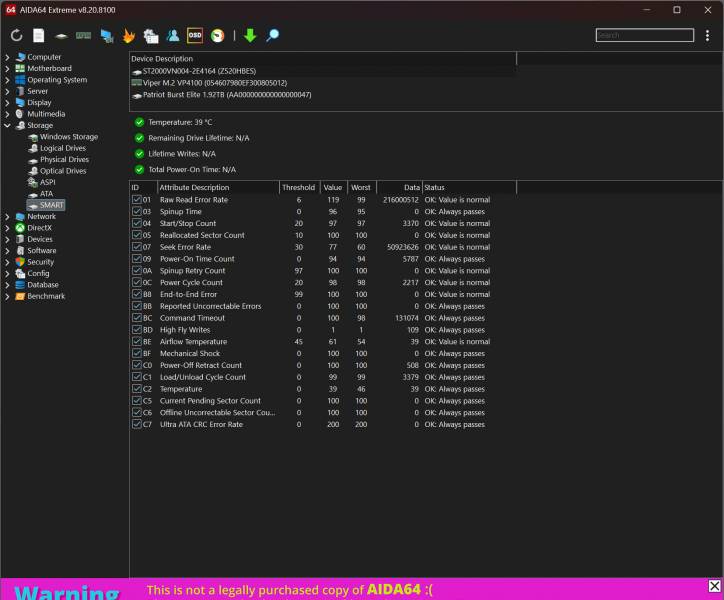Expand the Operating System node
Screen dimensions: 724x600
click(x=7, y=80)
